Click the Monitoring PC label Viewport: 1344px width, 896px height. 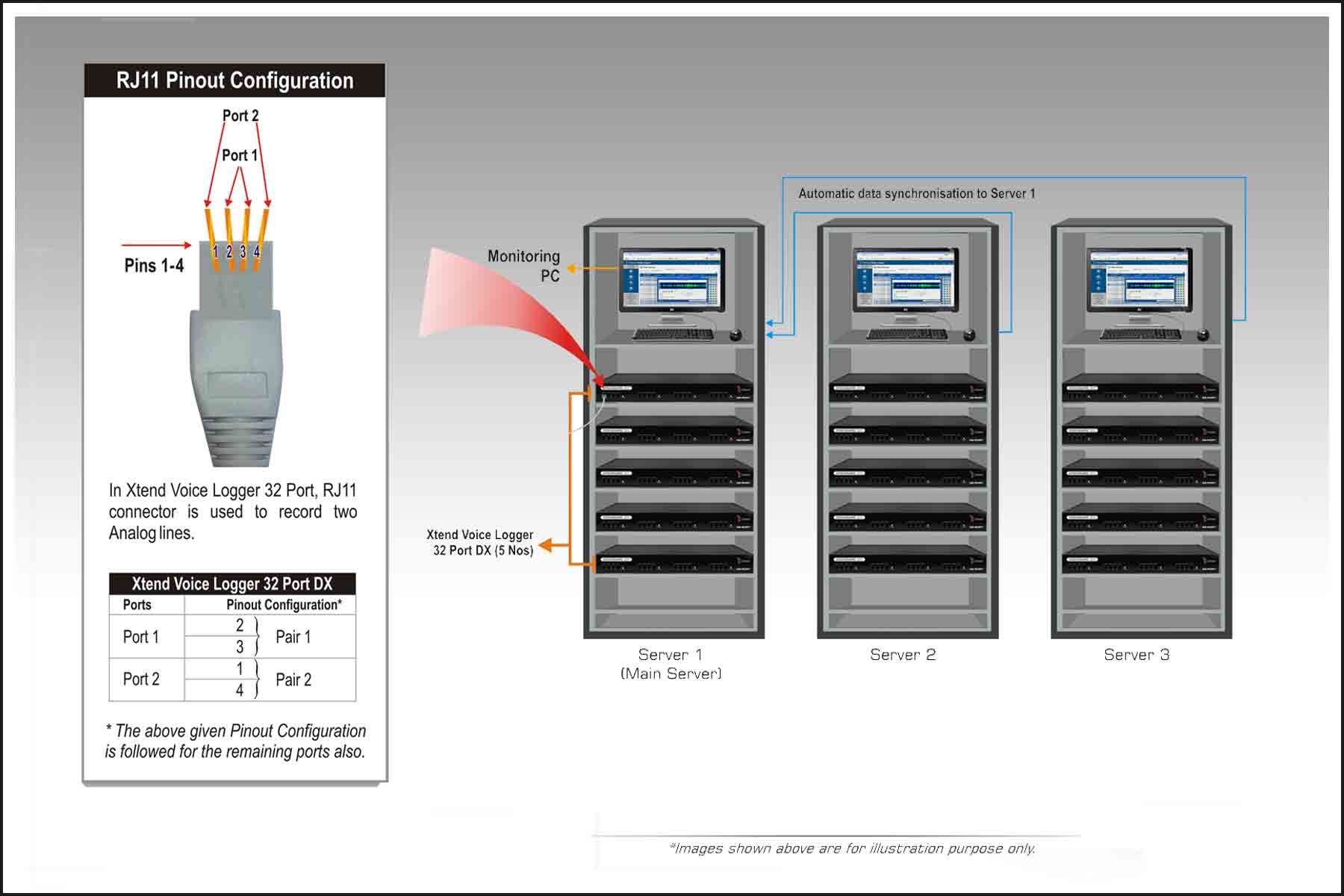point(524,266)
